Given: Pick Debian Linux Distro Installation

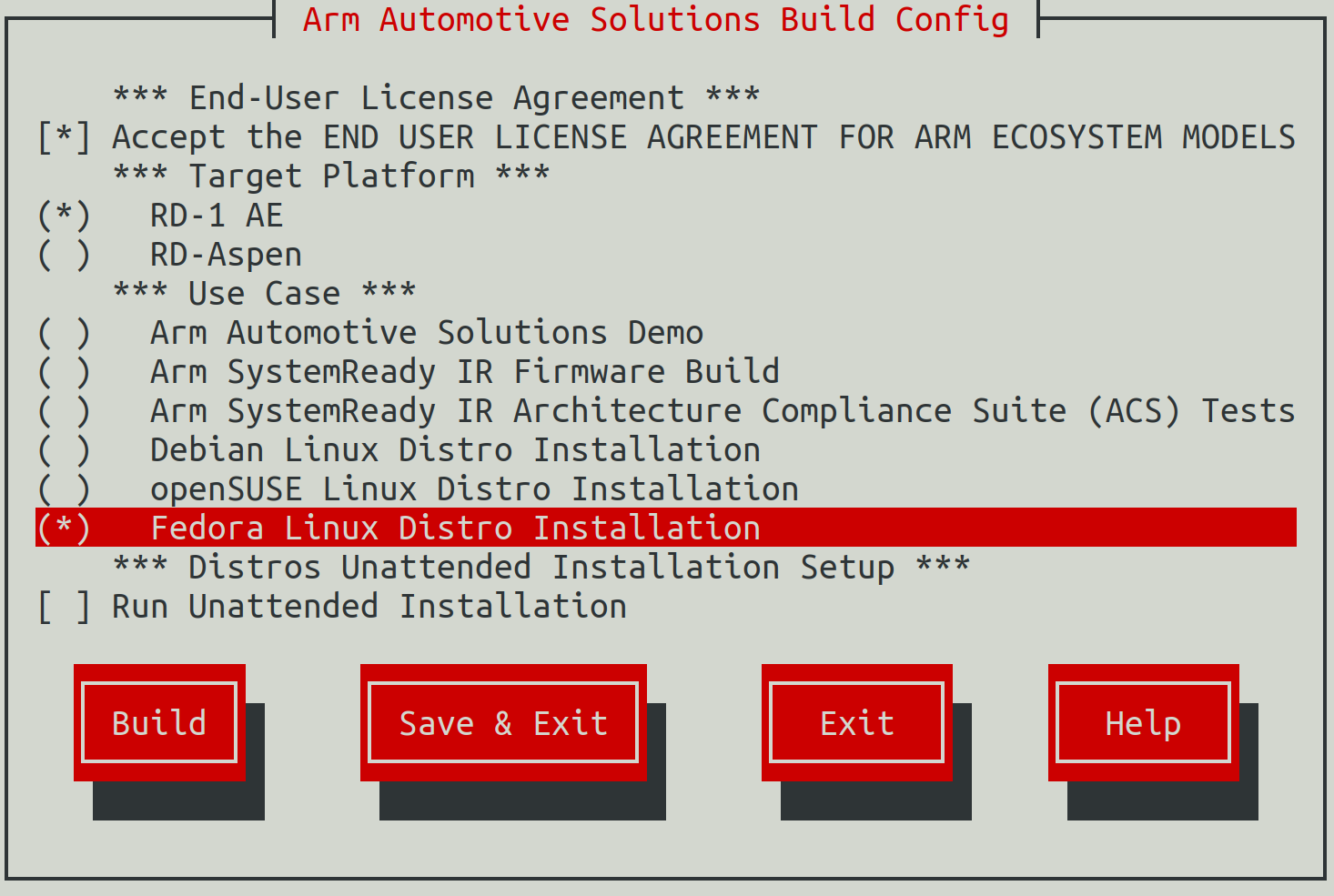Looking at the screenshot, I should (x=65, y=450).
